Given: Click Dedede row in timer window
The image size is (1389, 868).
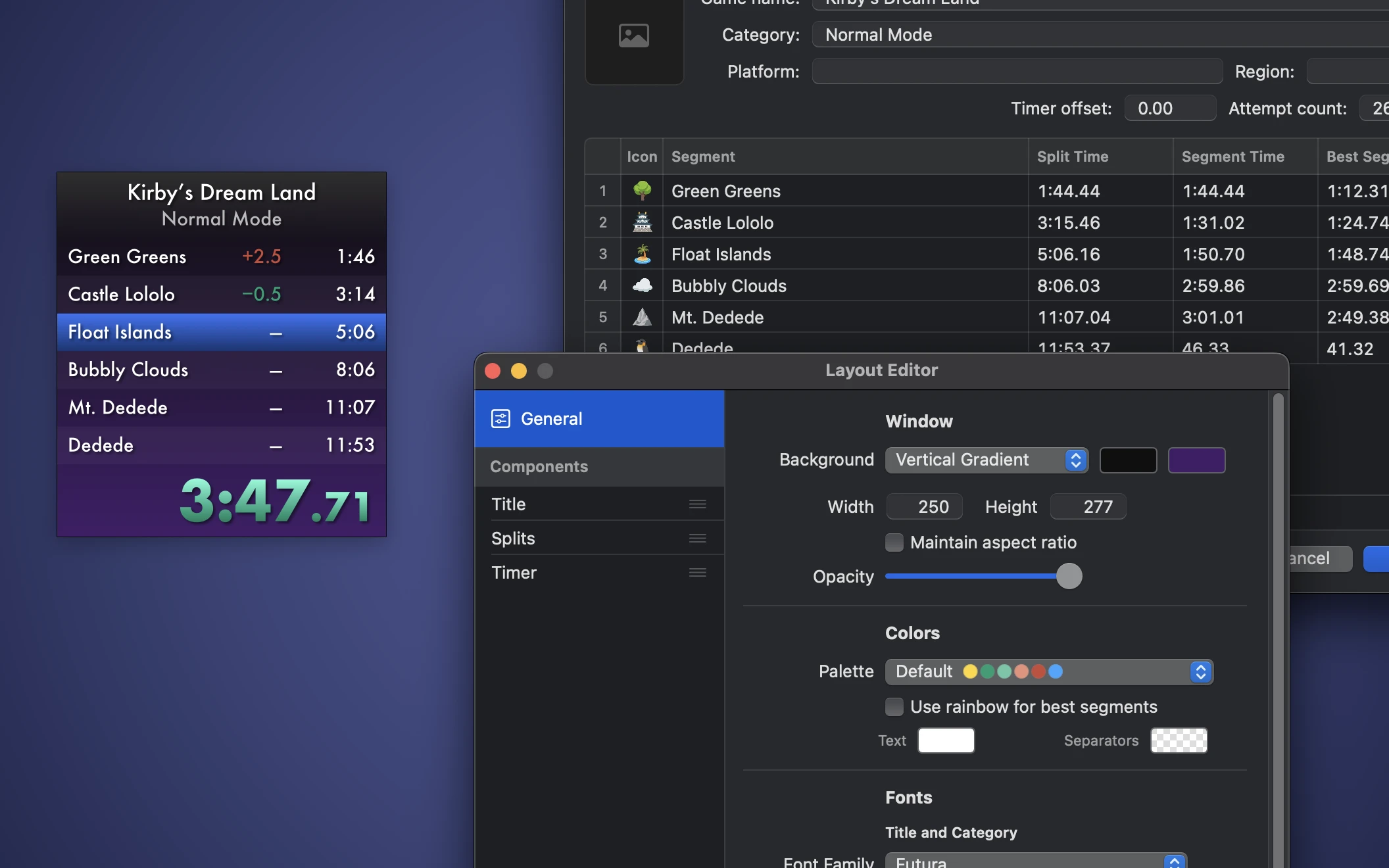Looking at the screenshot, I should 222,445.
